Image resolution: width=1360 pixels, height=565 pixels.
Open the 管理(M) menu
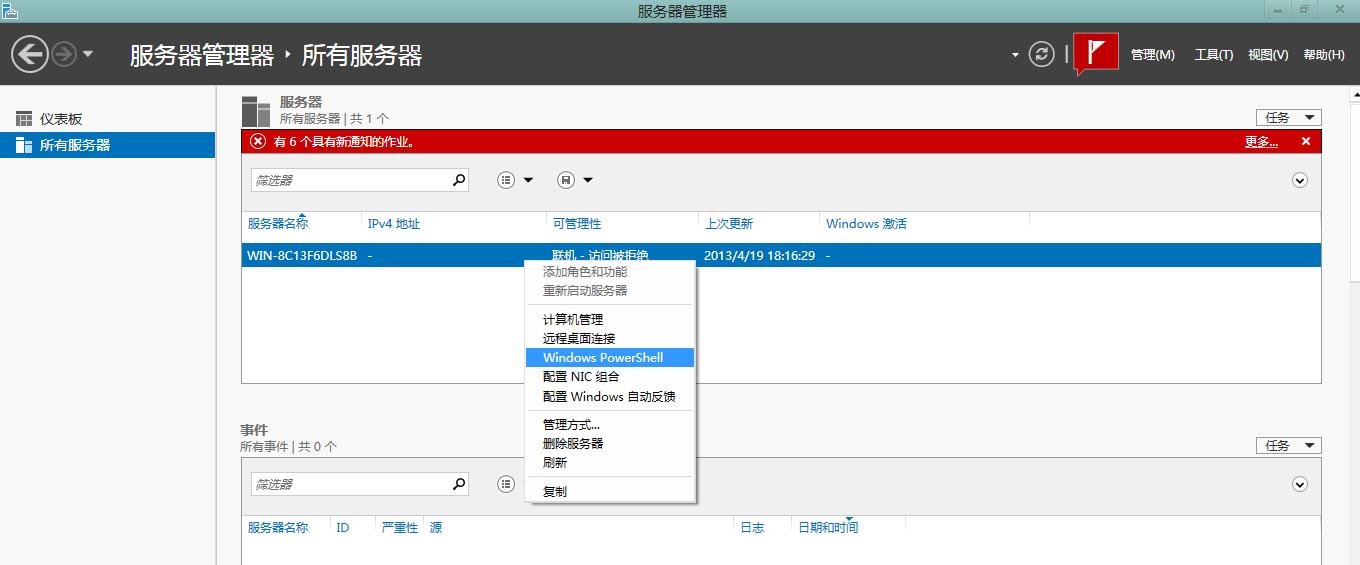(x=1152, y=55)
